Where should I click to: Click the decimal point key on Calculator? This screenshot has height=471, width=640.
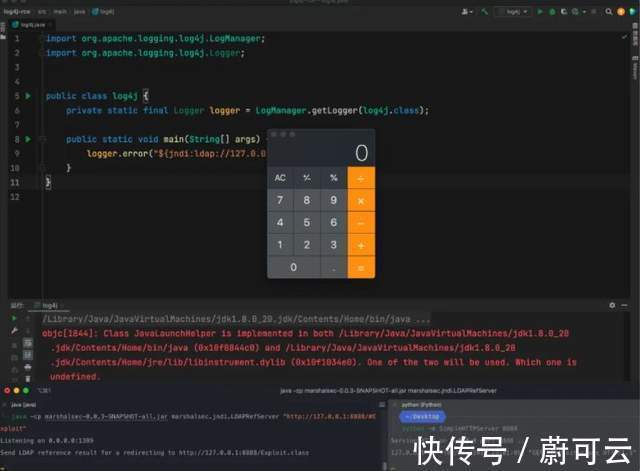click(334, 268)
